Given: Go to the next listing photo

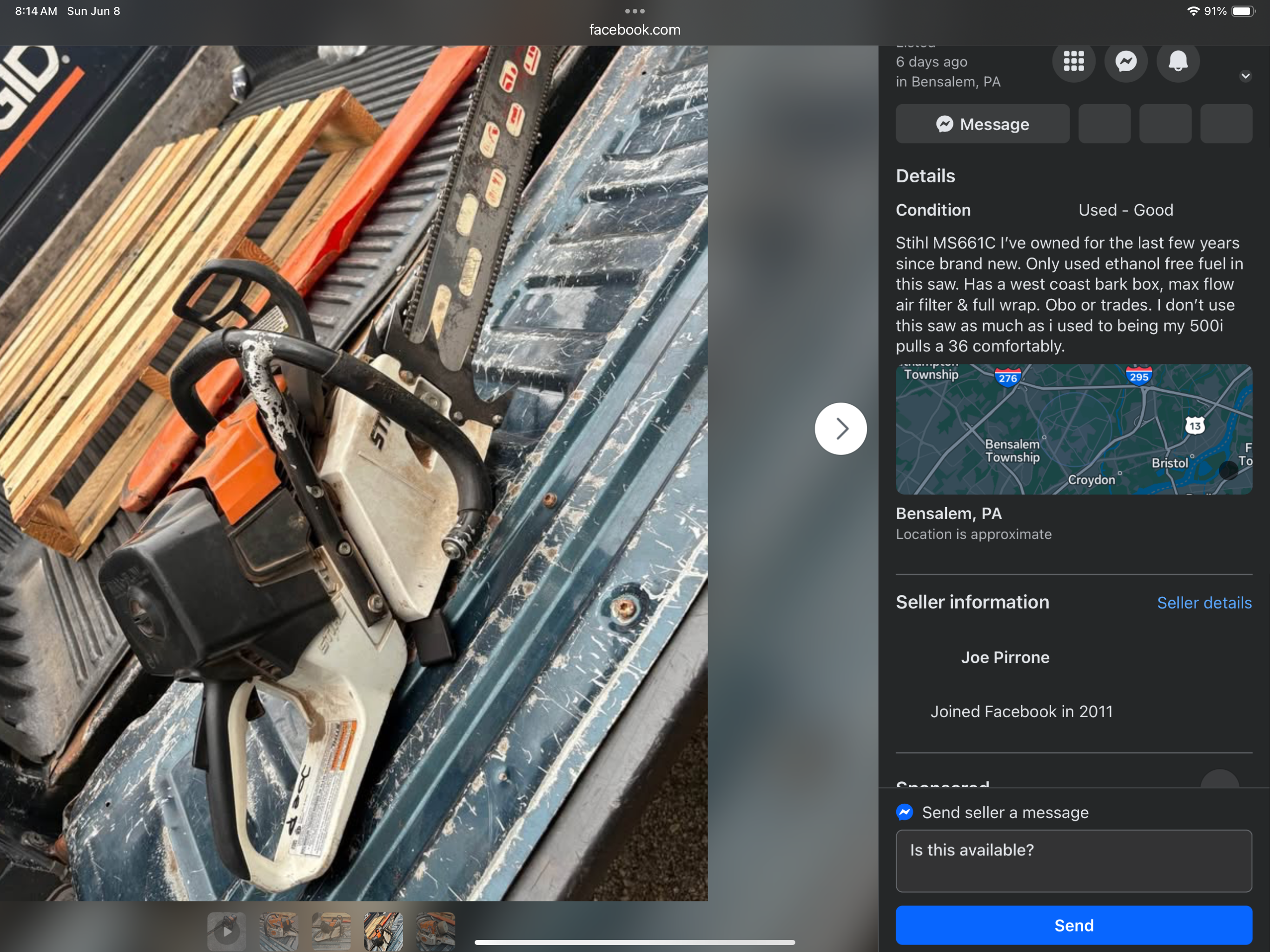Looking at the screenshot, I should pyautogui.click(x=840, y=429).
